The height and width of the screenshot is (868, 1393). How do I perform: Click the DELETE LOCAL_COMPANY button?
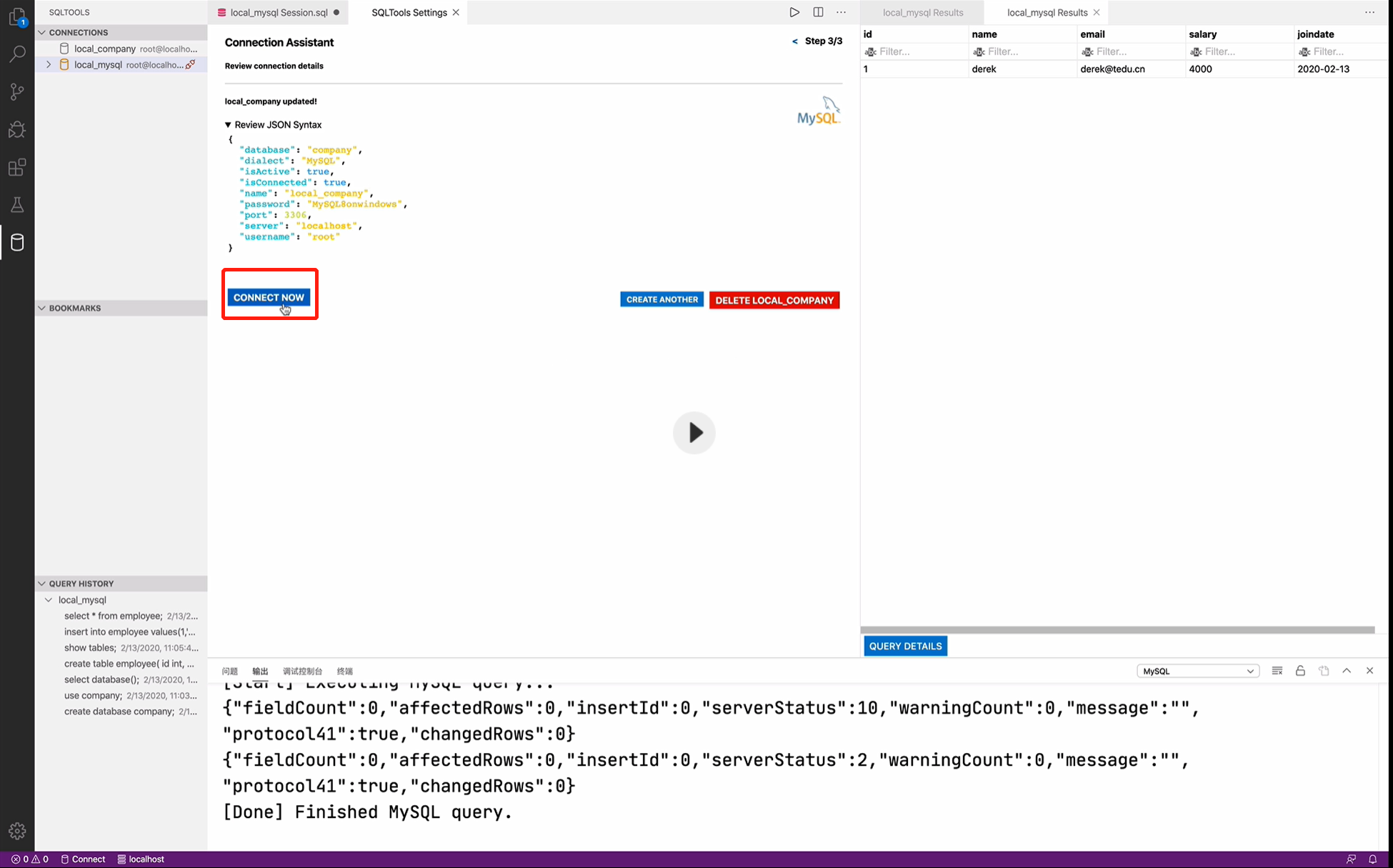click(x=774, y=300)
